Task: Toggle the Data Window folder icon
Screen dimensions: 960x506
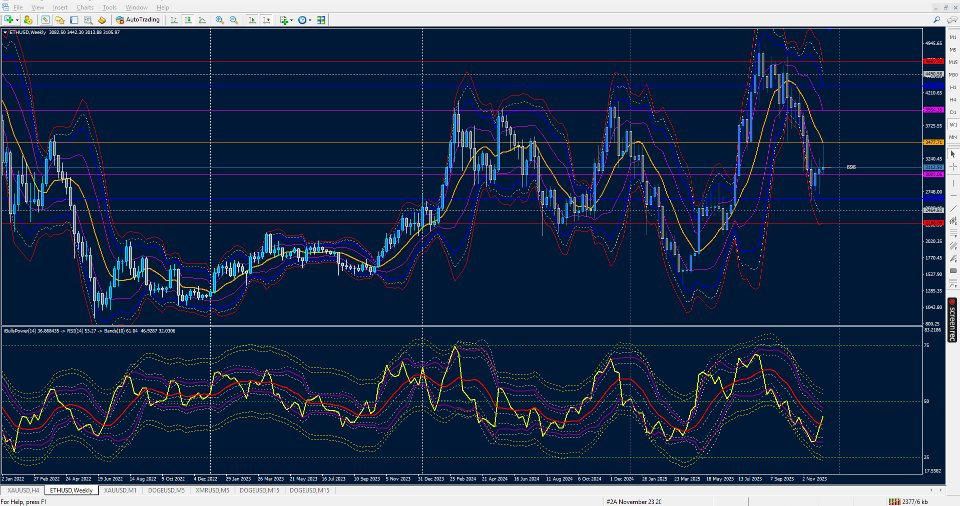Action: pyautogui.click(x=60, y=20)
